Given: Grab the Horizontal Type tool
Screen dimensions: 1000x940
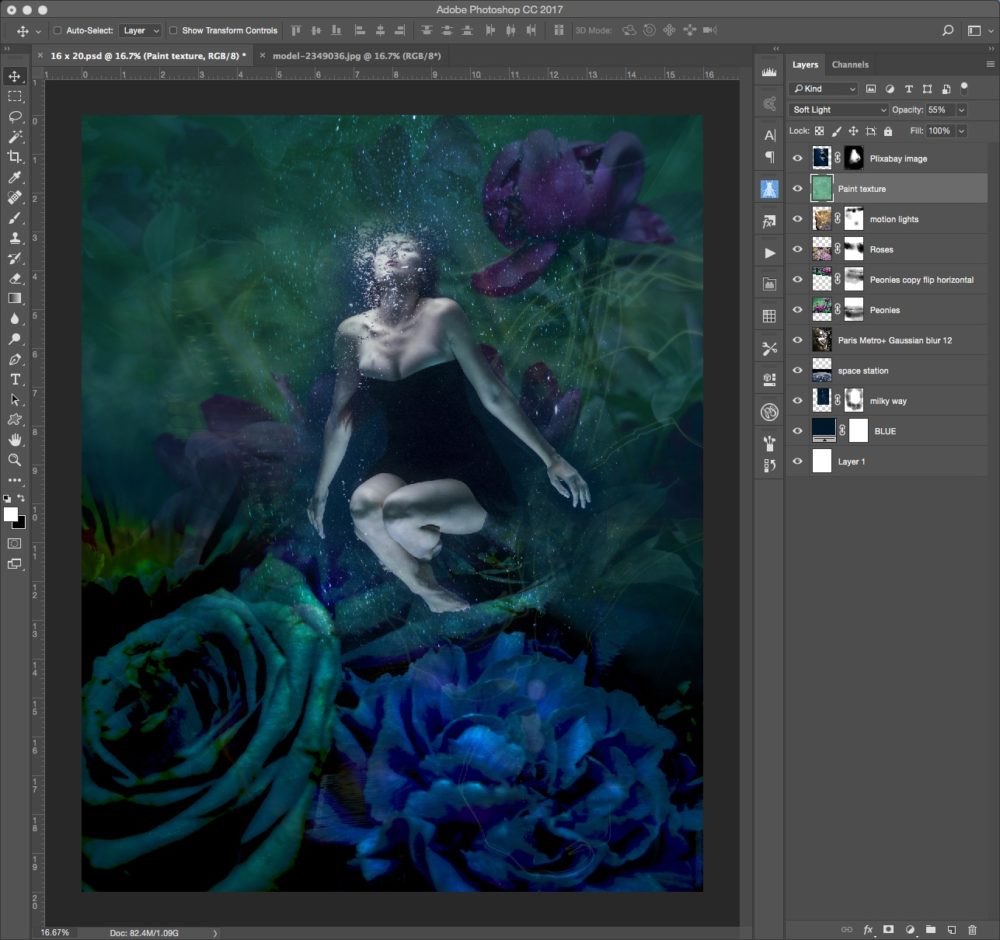Looking at the screenshot, I should click(14, 378).
